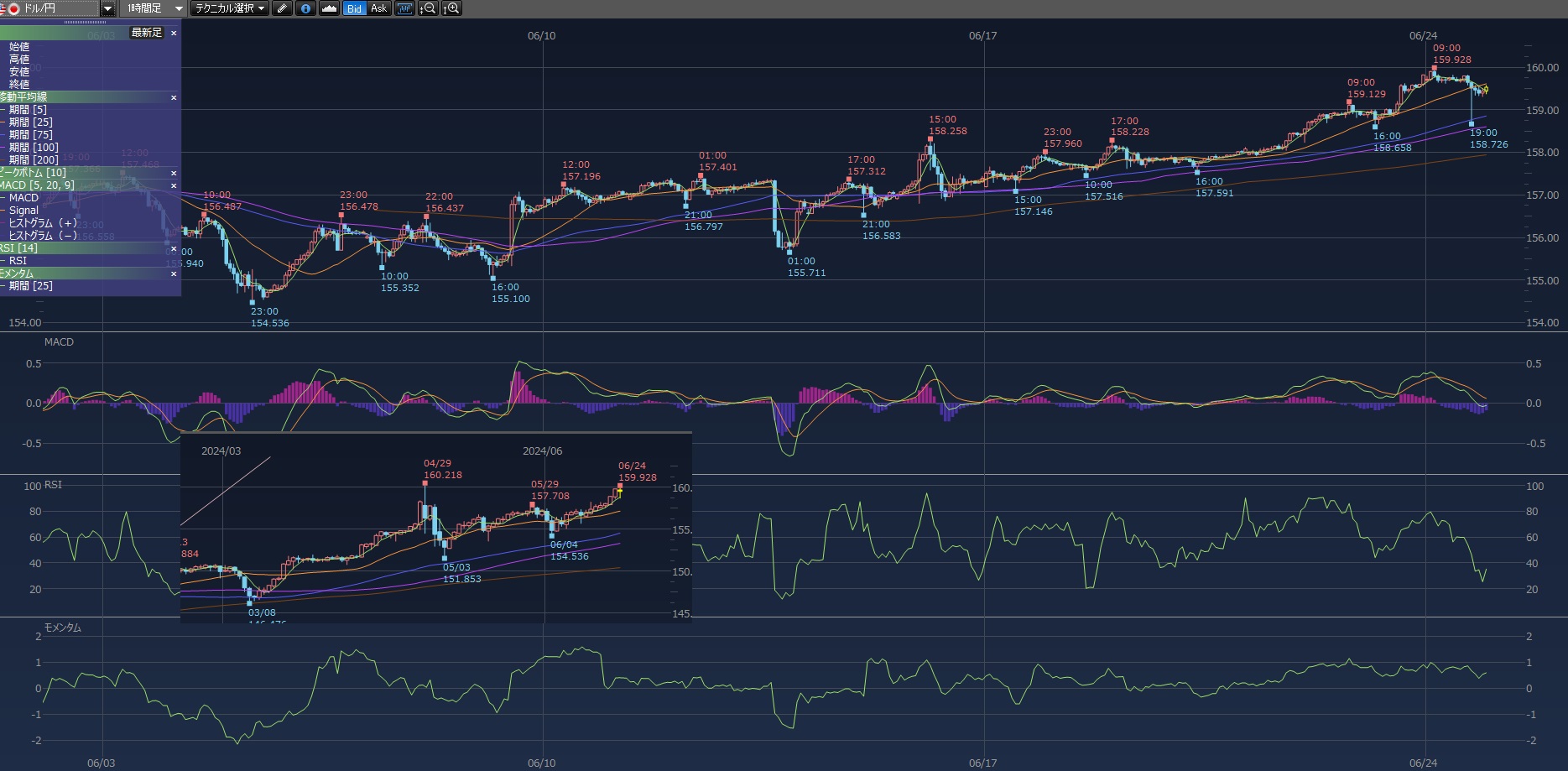The height and width of the screenshot is (771, 1568).
Task: Switch price display to Bid
Action: [354, 8]
